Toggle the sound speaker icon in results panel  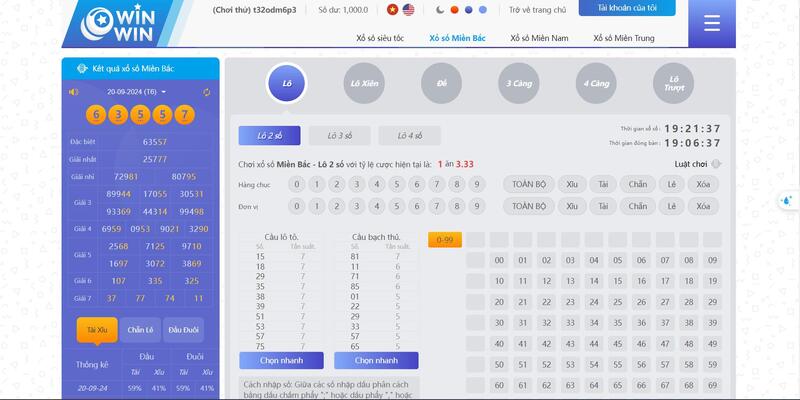73,92
